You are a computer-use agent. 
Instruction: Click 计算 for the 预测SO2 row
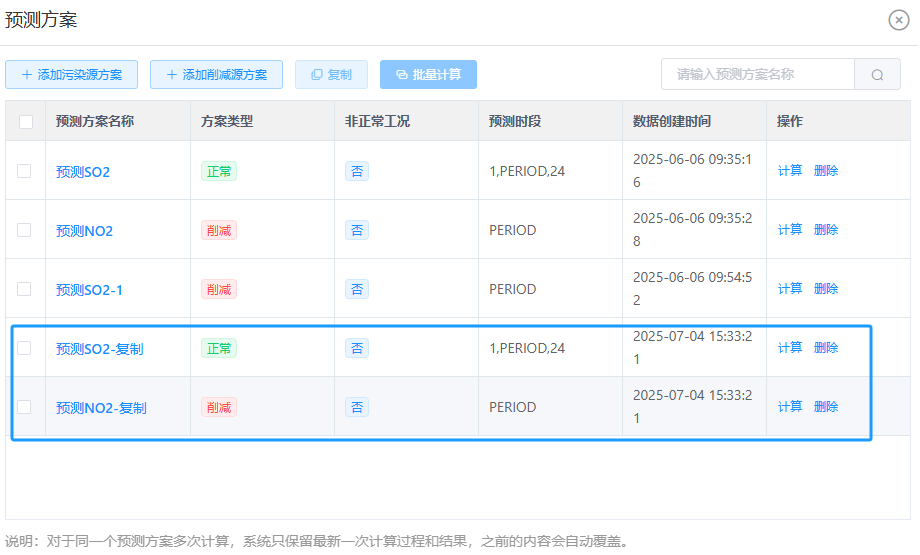click(790, 171)
